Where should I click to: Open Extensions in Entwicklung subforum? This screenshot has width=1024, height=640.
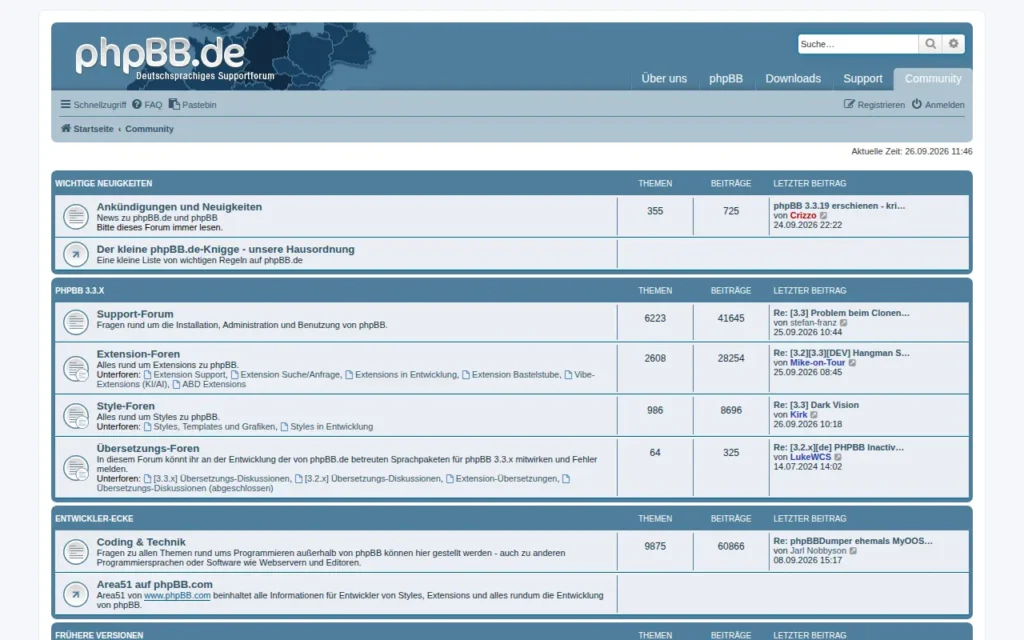[401, 375]
